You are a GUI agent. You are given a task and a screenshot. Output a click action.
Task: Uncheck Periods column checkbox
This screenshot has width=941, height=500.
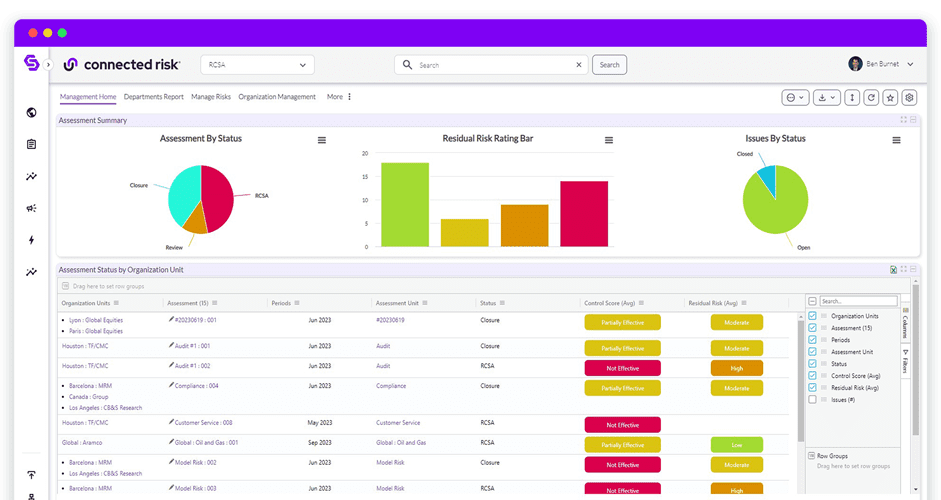click(x=812, y=340)
